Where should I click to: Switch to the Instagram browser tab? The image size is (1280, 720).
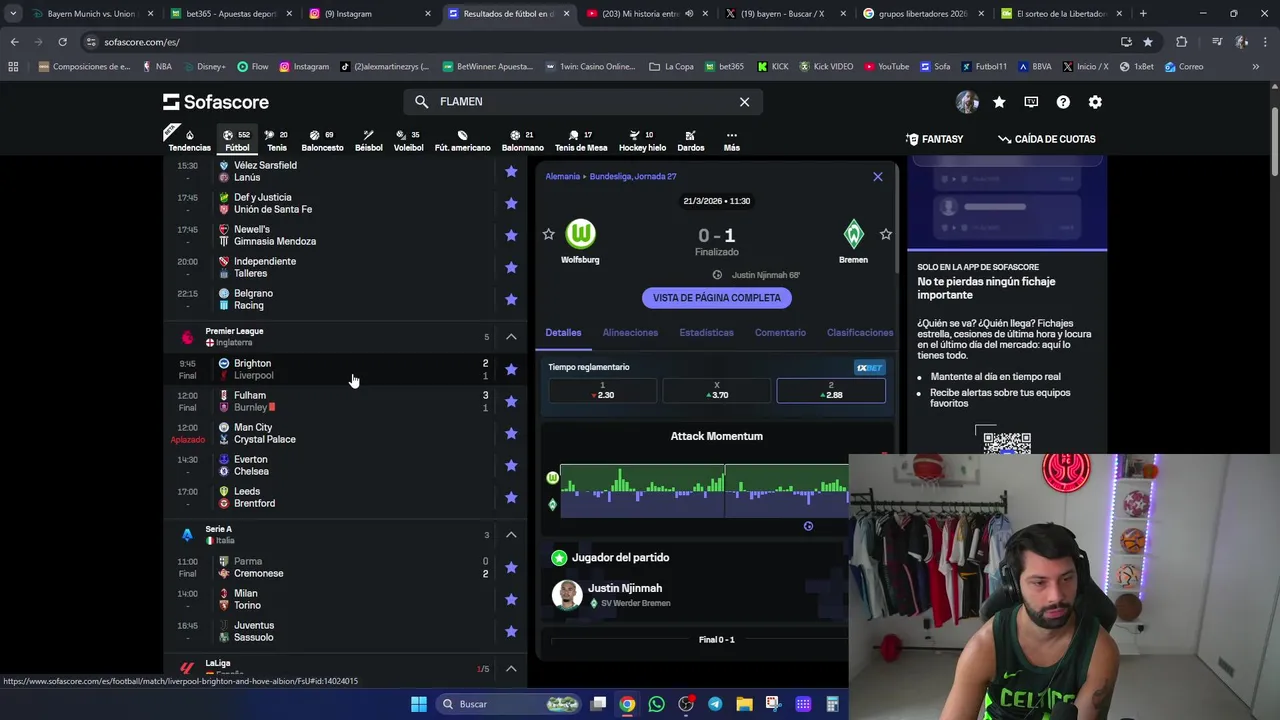(x=368, y=14)
